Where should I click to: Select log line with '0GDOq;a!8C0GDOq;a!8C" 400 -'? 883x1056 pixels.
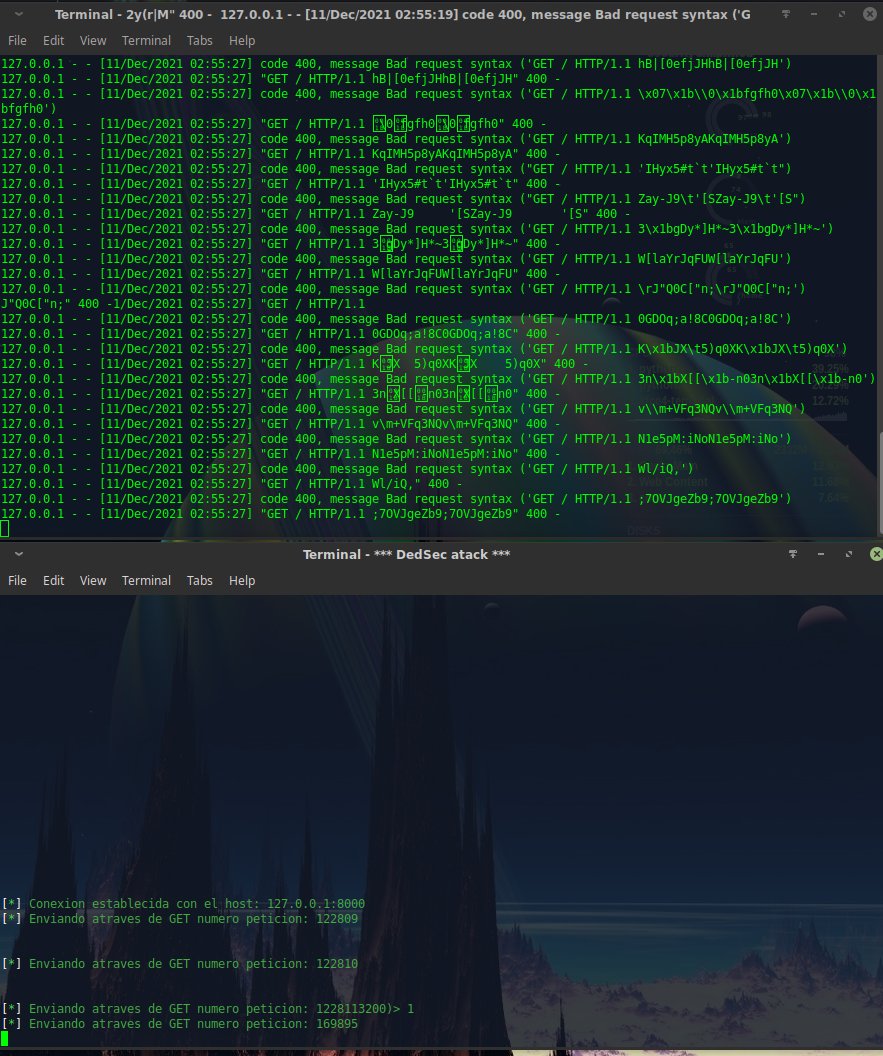(281, 333)
